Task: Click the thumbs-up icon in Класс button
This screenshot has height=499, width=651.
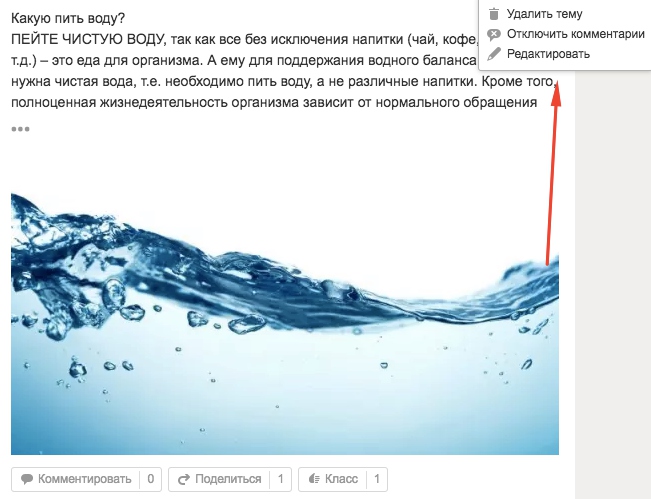Action: click(x=314, y=479)
